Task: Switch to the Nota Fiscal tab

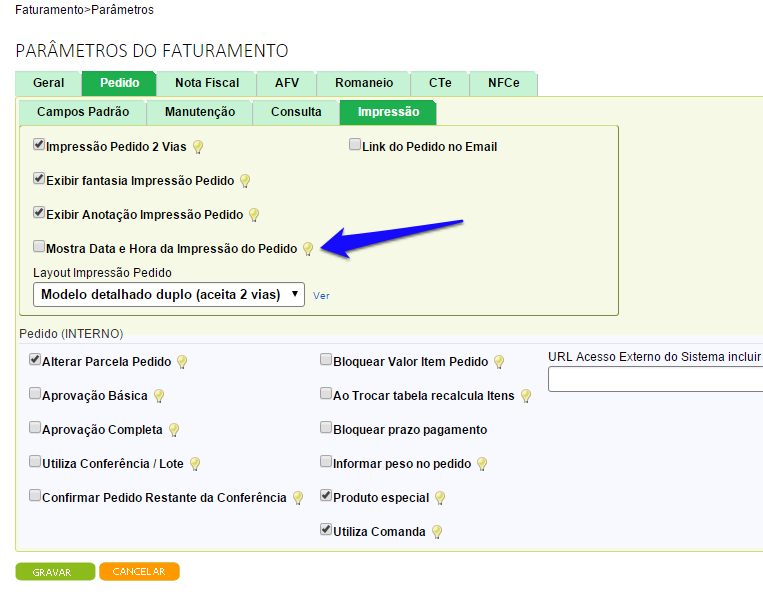Action: coord(207,84)
